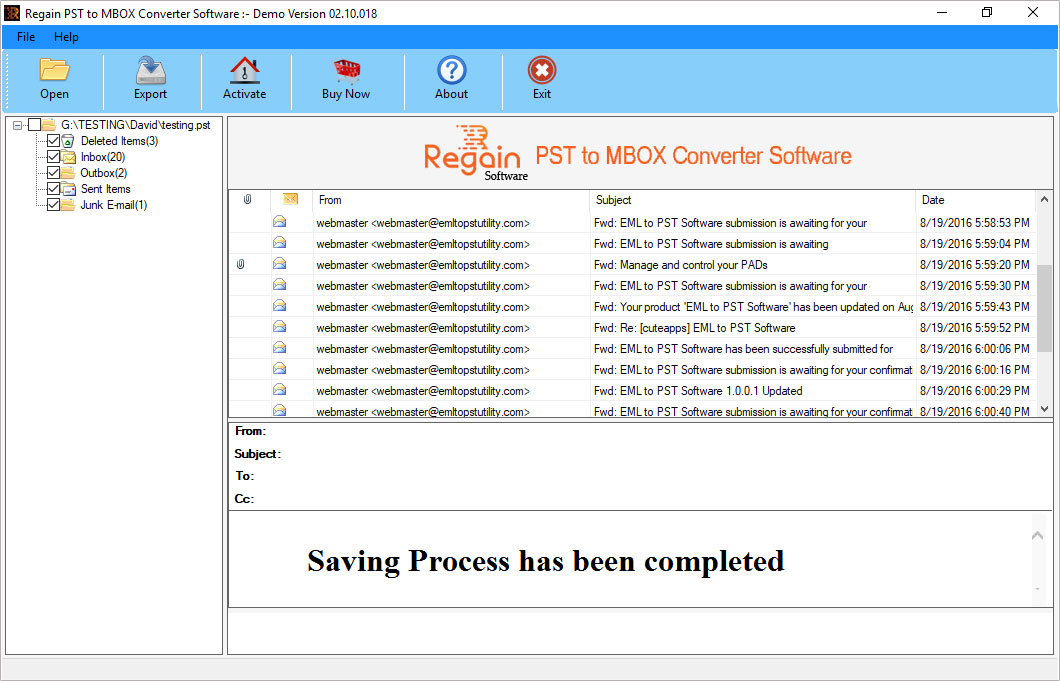Click envelope icon of the 5:59:43 PM email
The width and height of the screenshot is (1060, 681).
point(279,306)
